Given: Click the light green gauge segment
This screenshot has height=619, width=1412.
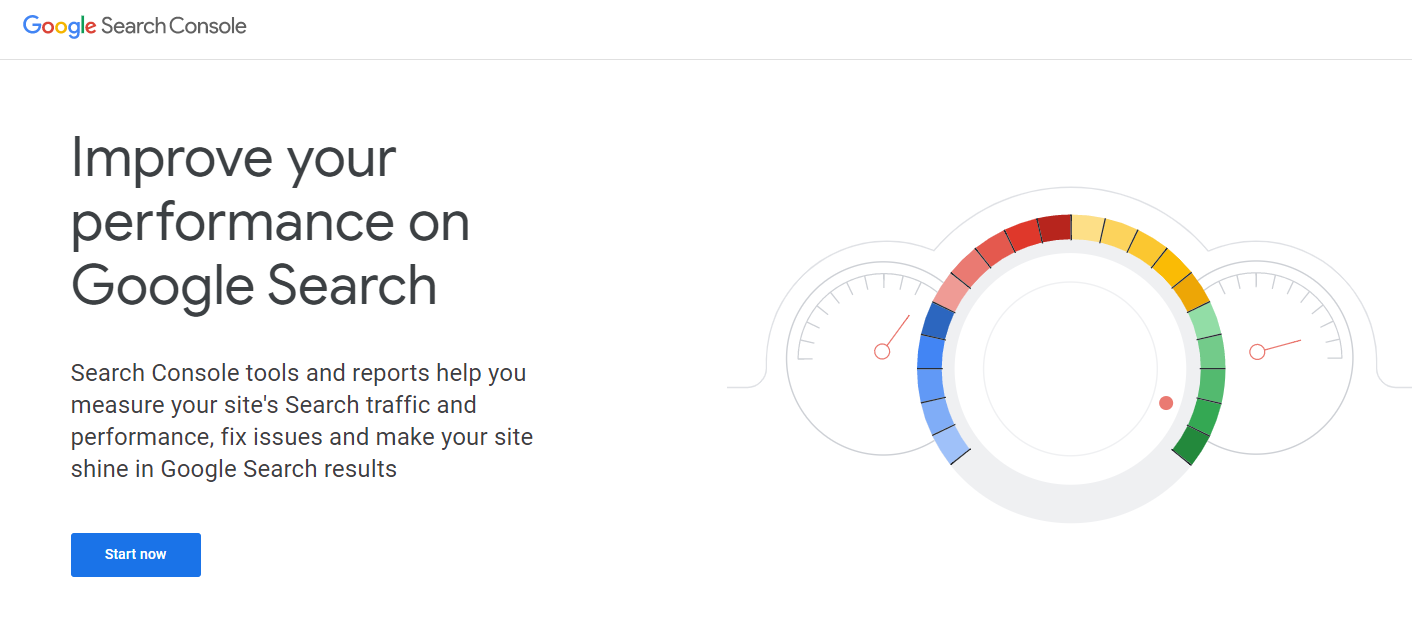Looking at the screenshot, I should (1205, 321).
